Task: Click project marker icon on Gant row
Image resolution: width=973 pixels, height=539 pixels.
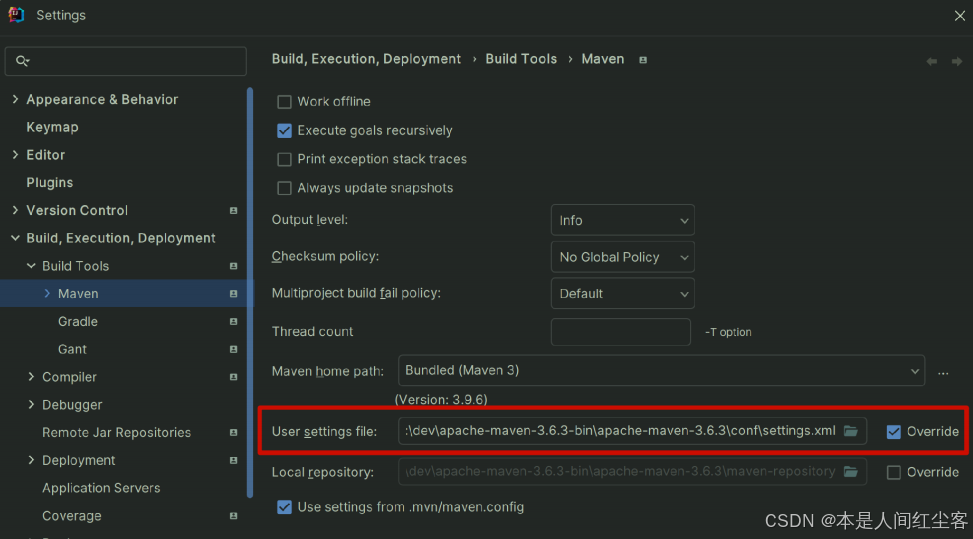Action: coord(233,349)
